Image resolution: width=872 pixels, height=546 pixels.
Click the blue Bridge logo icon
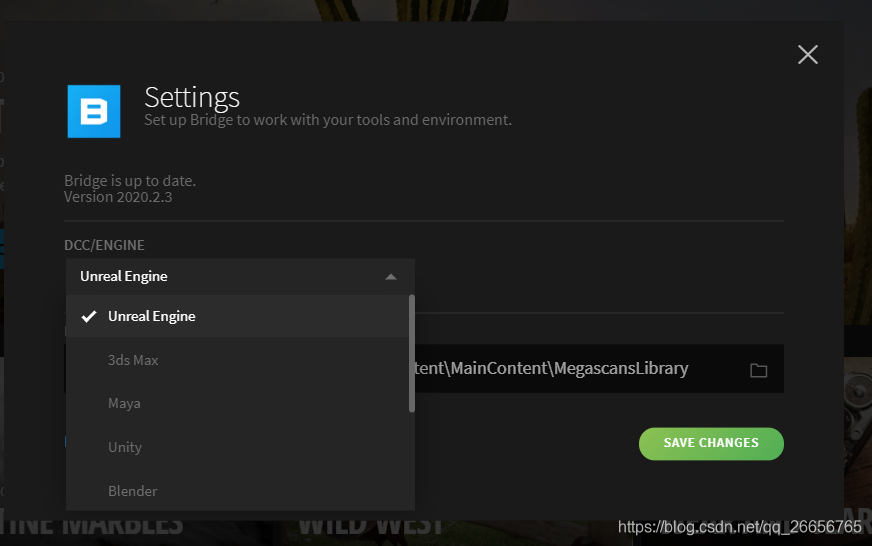click(94, 111)
